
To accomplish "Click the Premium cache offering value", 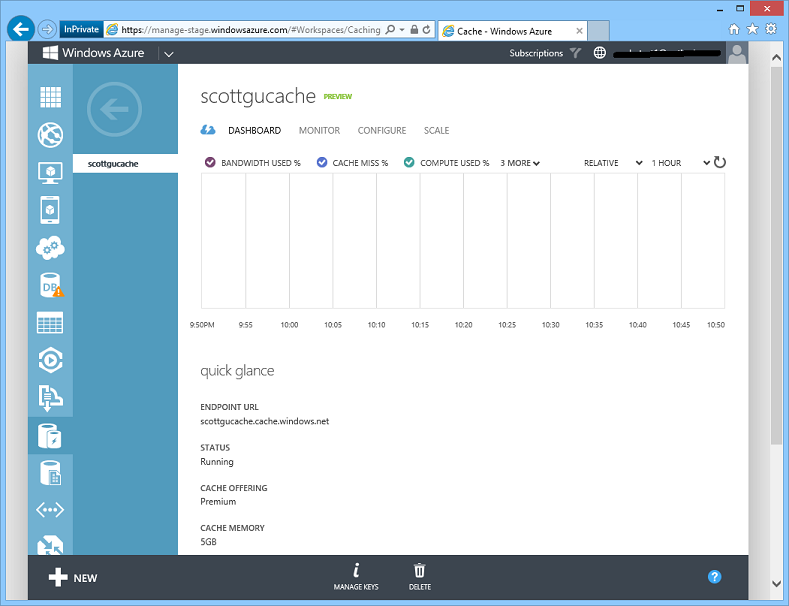I will click(x=218, y=501).
